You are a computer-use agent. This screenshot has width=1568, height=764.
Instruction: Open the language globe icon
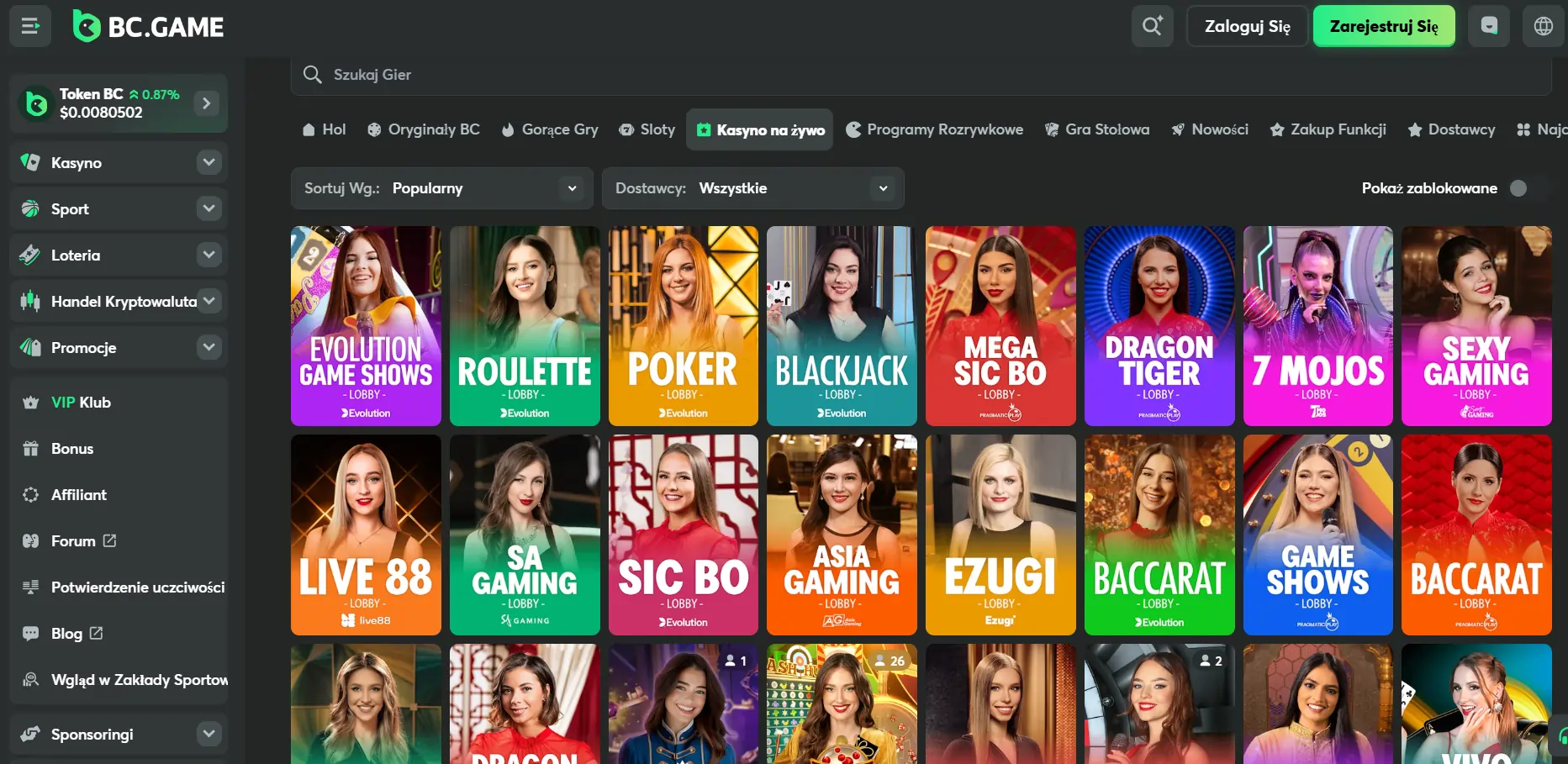[1544, 26]
